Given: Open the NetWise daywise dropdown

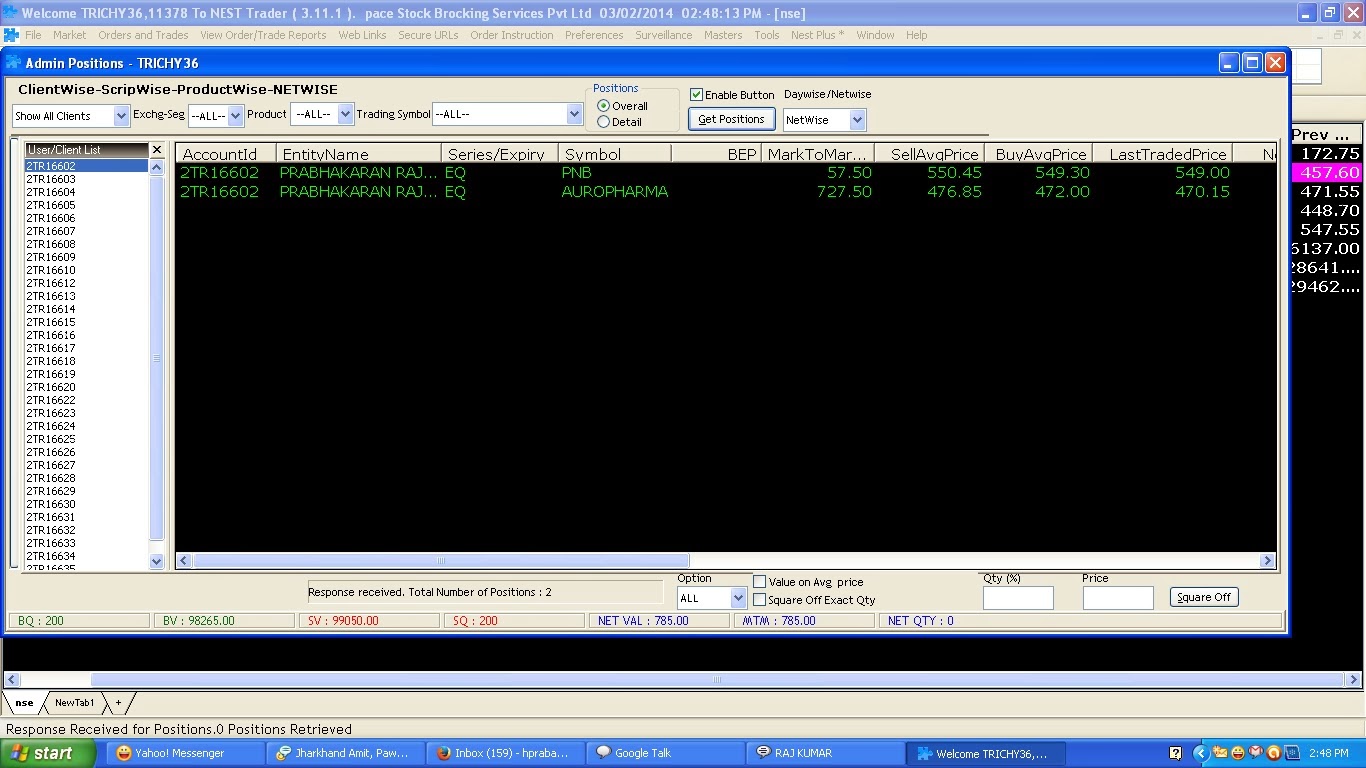Looking at the screenshot, I should [x=856, y=120].
